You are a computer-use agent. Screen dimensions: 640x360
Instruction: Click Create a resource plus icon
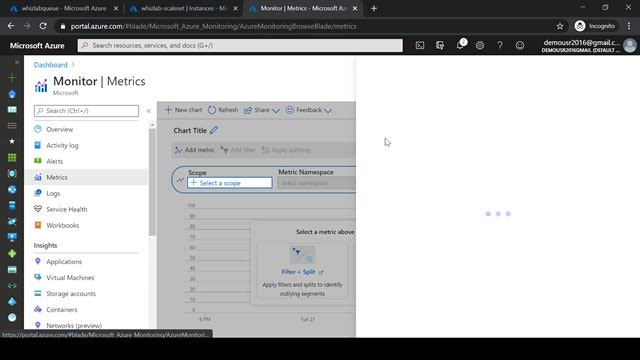click(12, 78)
